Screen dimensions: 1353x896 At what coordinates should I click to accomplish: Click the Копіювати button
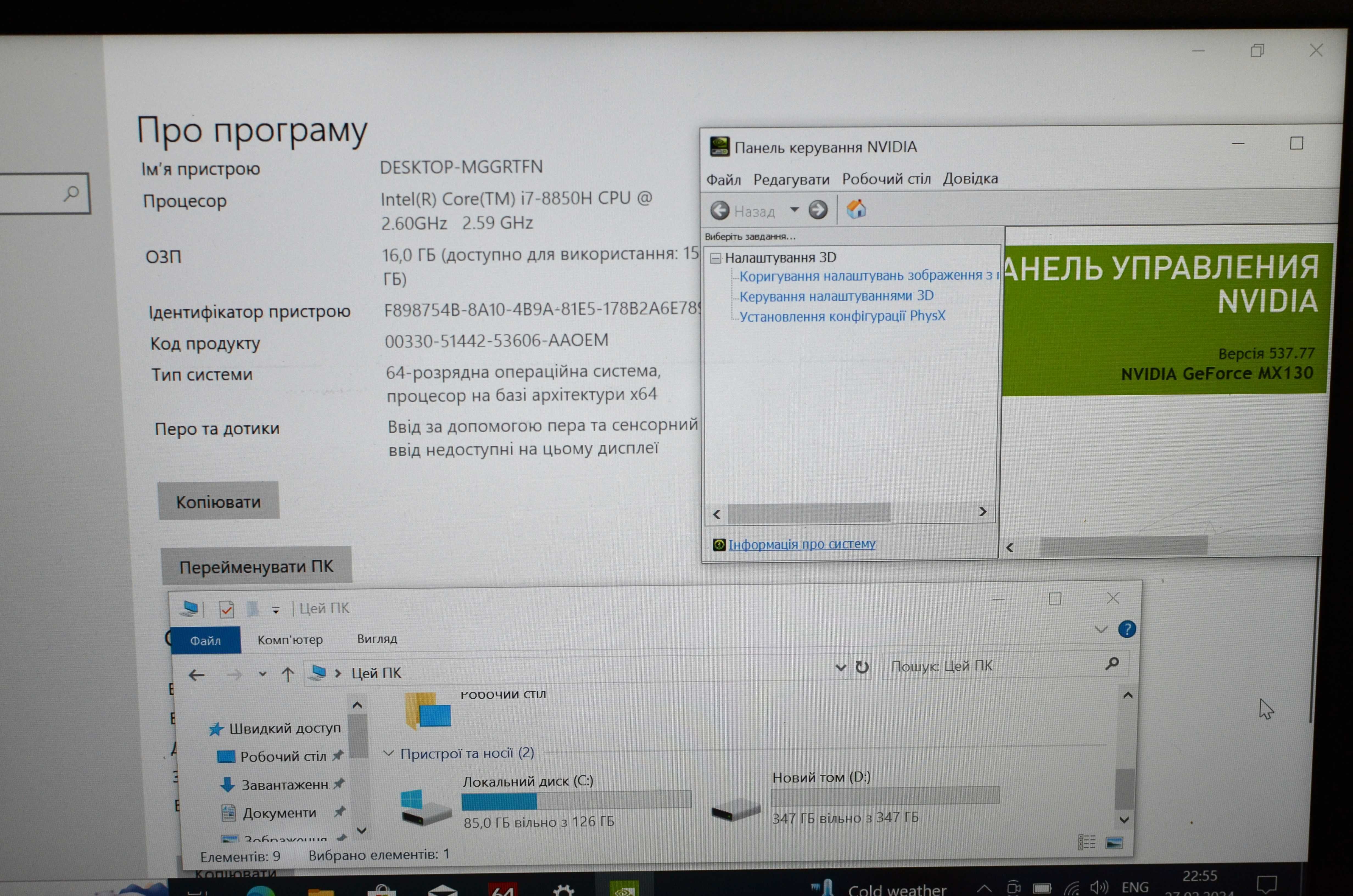coord(219,501)
